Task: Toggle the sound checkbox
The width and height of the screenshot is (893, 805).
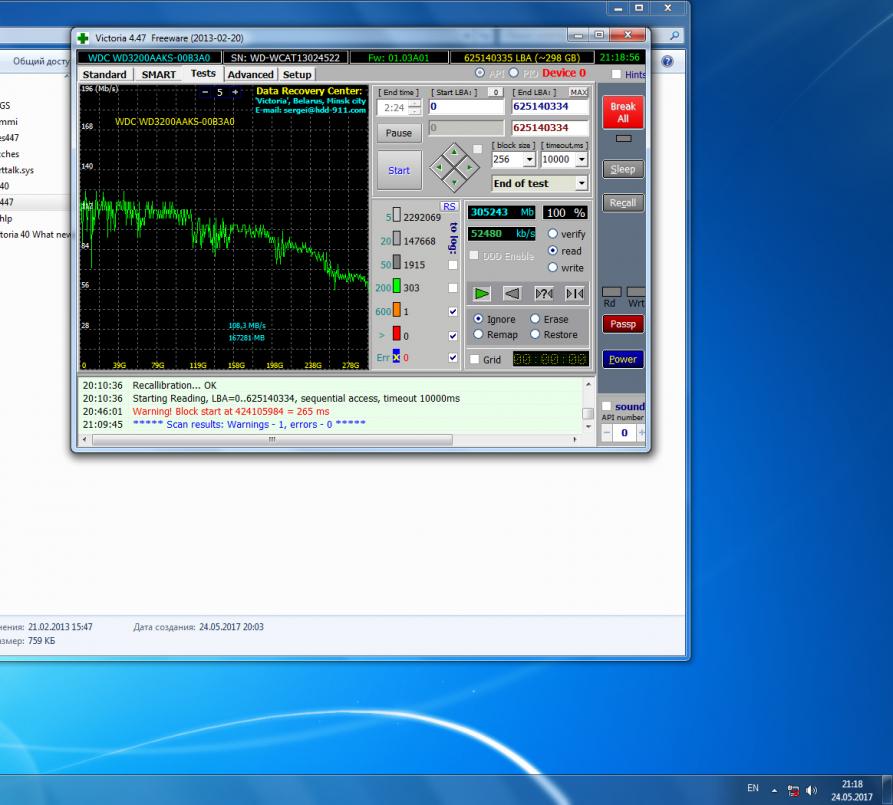Action: [607, 406]
